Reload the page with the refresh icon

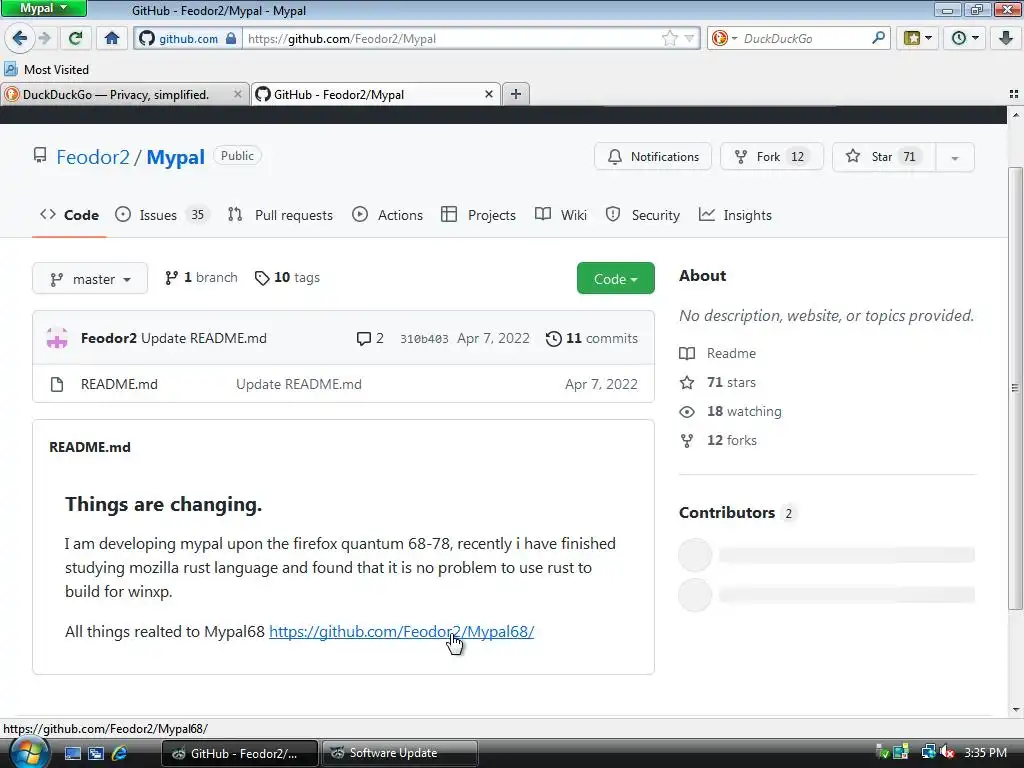point(75,38)
